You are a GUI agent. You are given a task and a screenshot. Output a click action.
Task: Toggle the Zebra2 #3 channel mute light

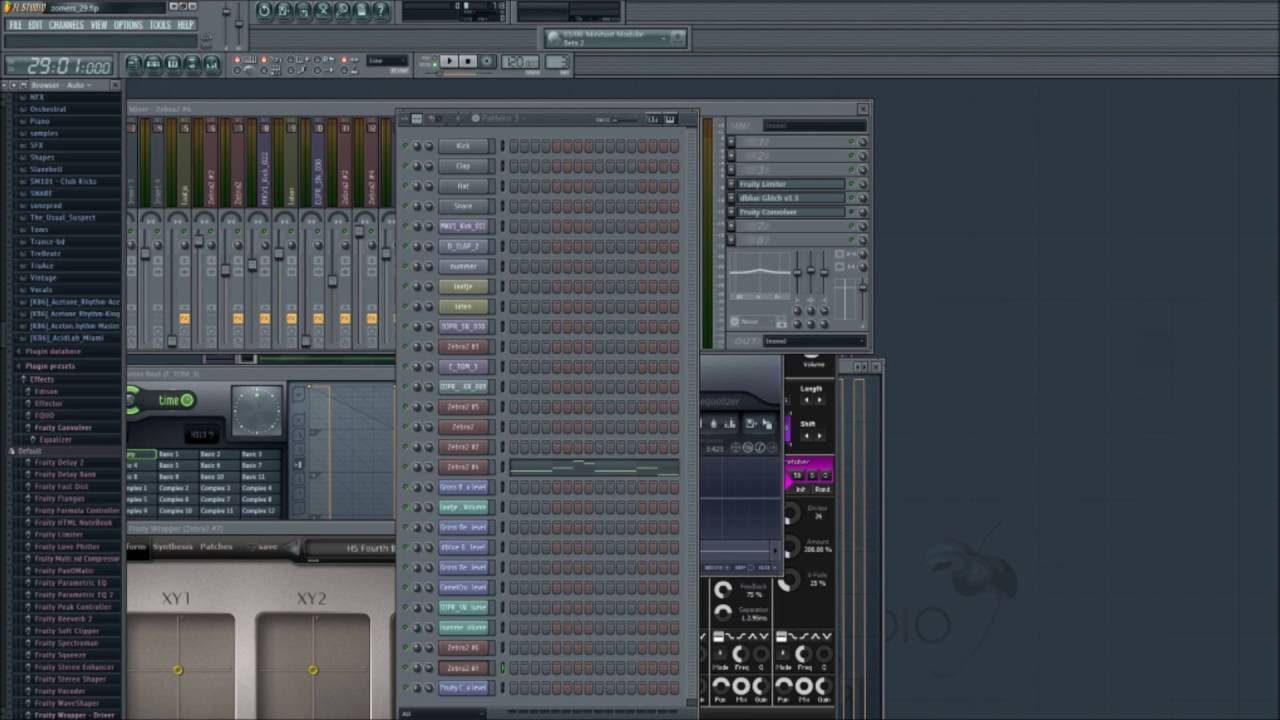pos(405,346)
